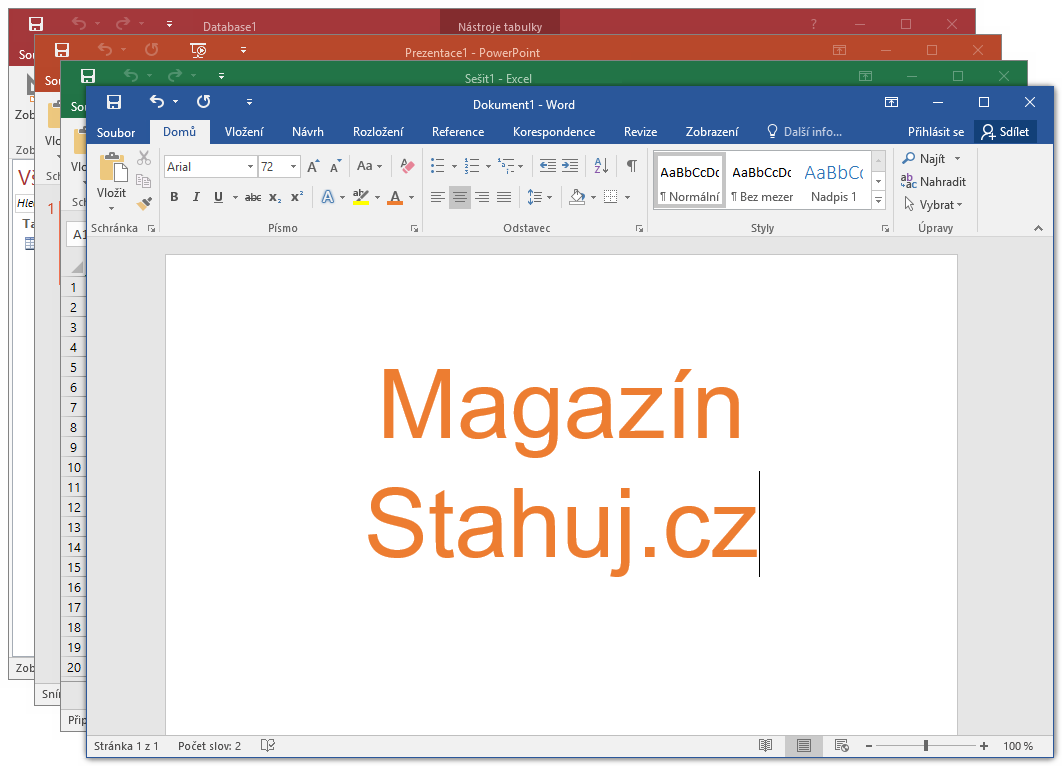Open the borders dropdown arrow

(628, 198)
